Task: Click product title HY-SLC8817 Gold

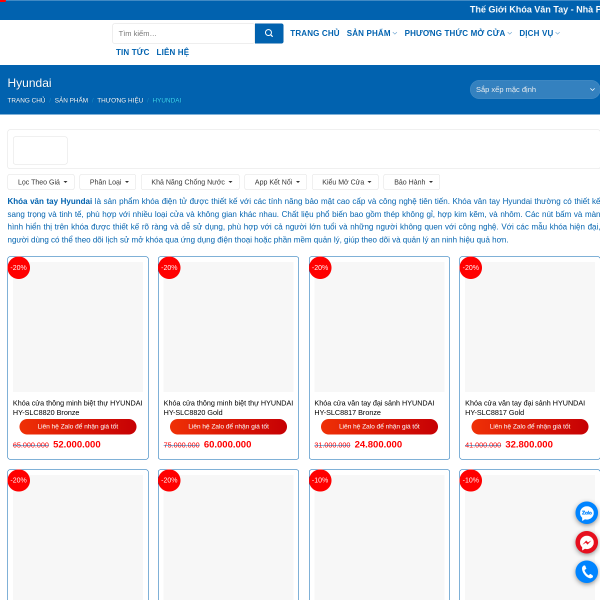Action: (x=525, y=408)
